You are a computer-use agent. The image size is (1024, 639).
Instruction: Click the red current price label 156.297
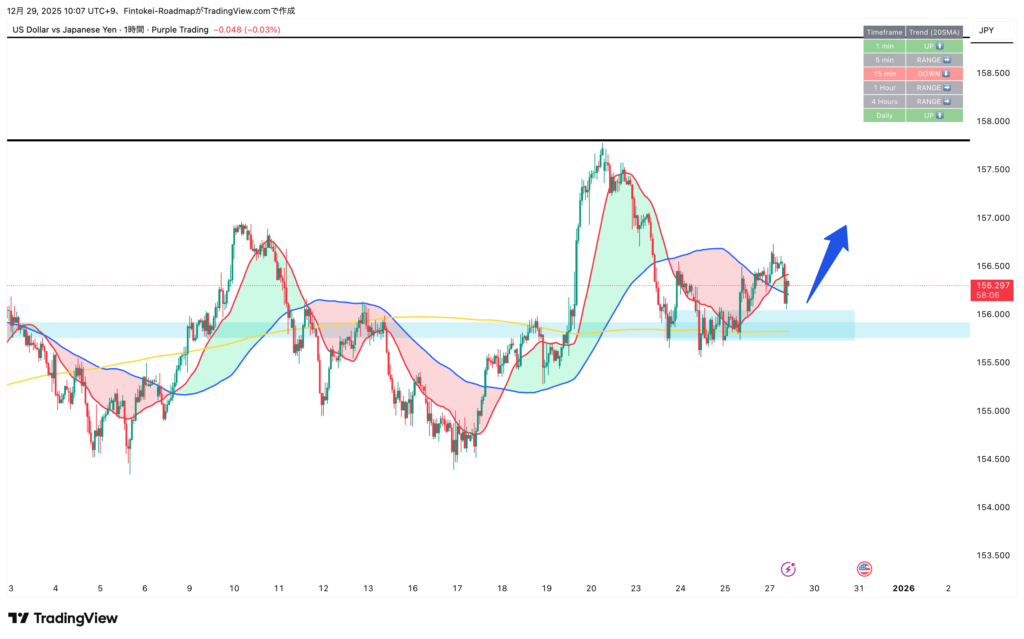click(x=988, y=286)
